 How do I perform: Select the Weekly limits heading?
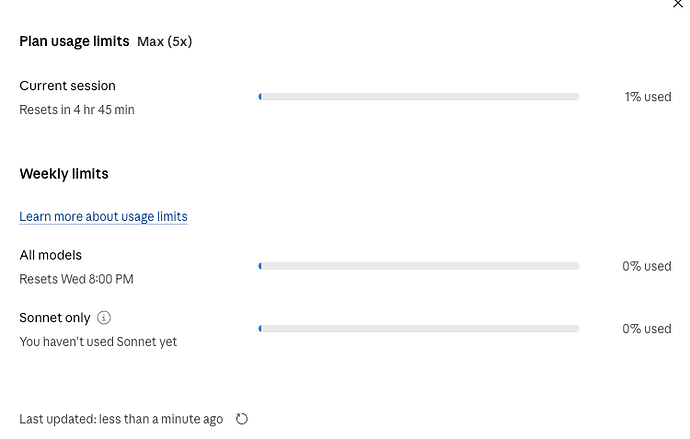pos(64,174)
